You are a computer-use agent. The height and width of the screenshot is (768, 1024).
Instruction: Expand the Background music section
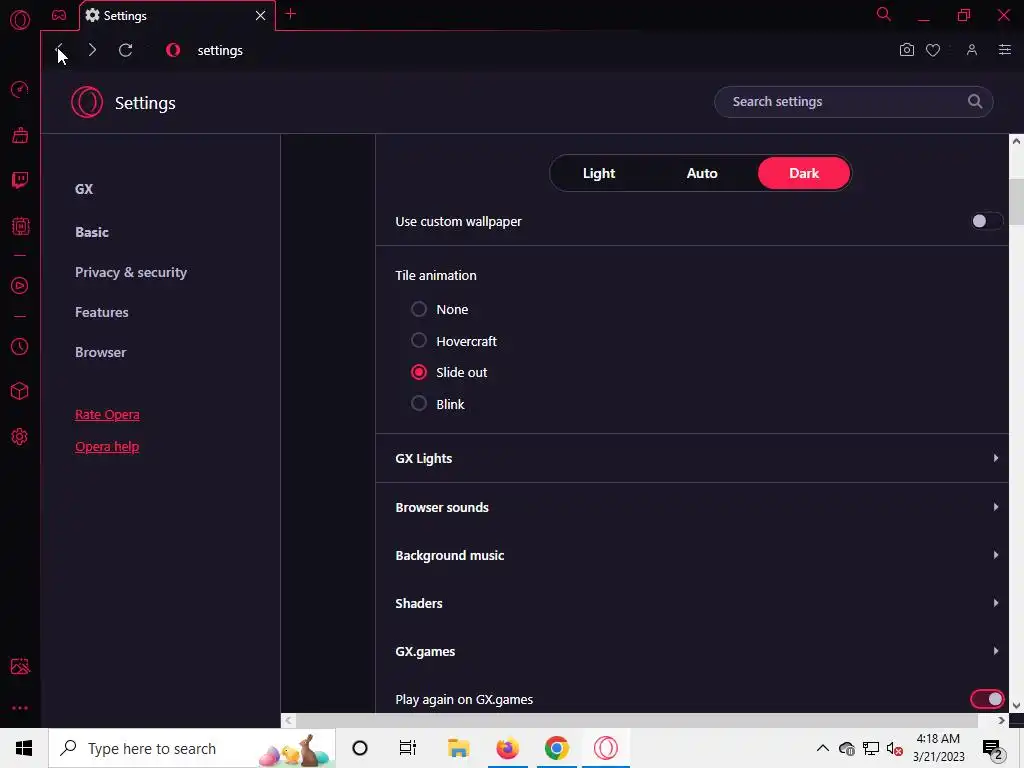(692, 555)
